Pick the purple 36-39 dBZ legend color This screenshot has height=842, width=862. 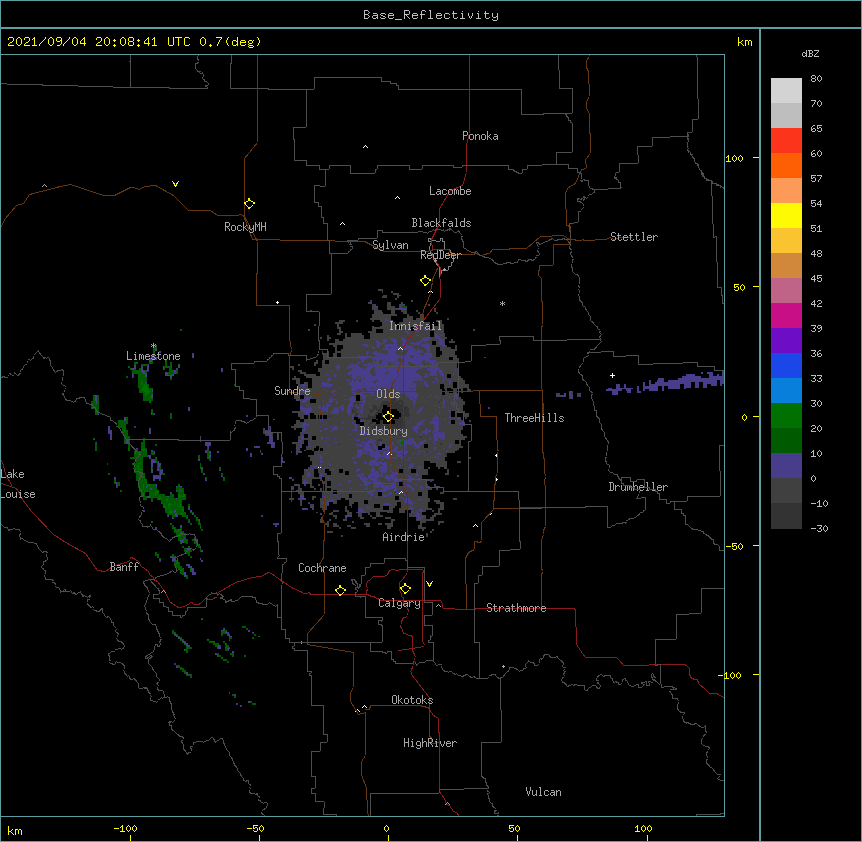point(786,341)
